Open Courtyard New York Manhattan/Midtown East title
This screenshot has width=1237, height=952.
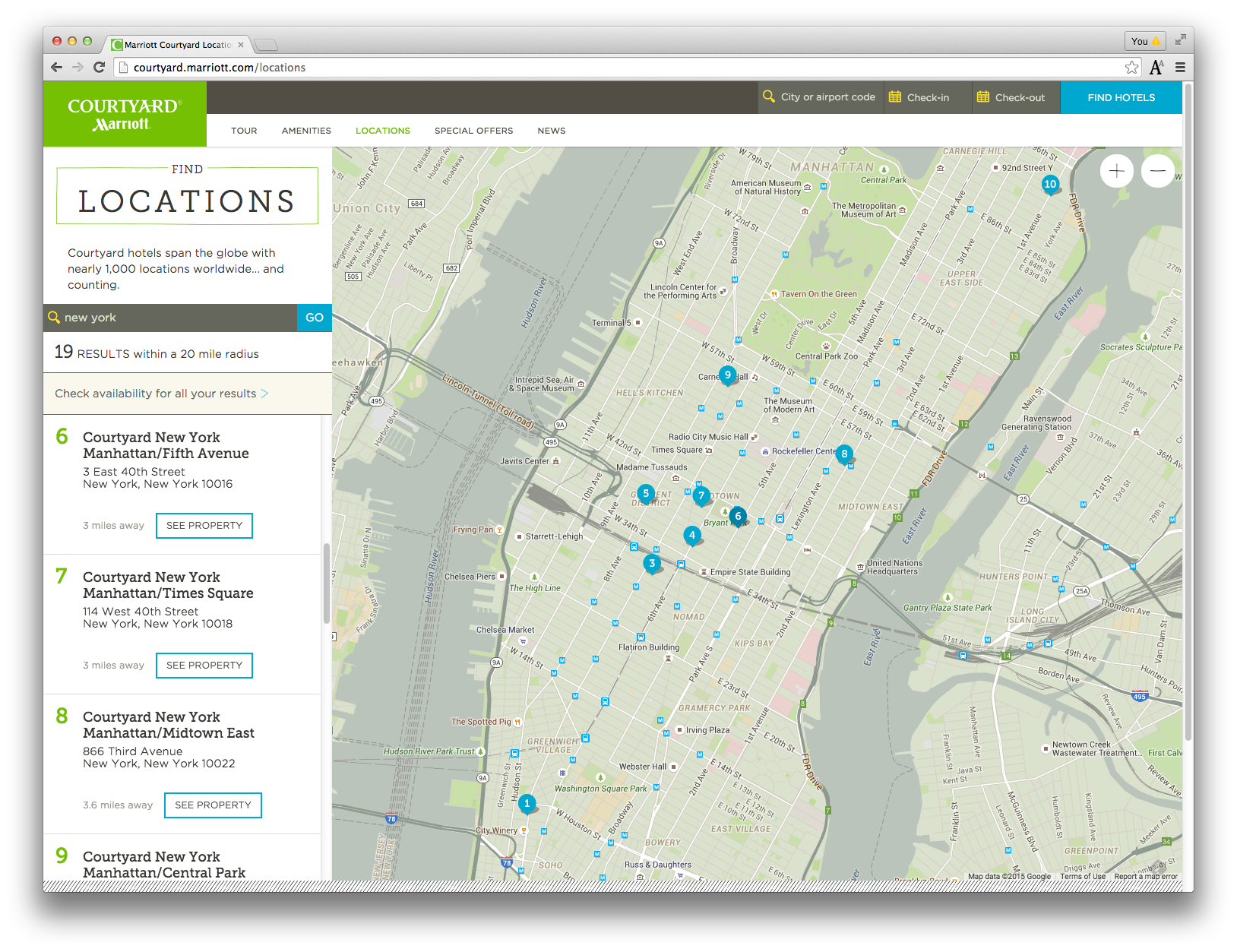click(169, 725)
